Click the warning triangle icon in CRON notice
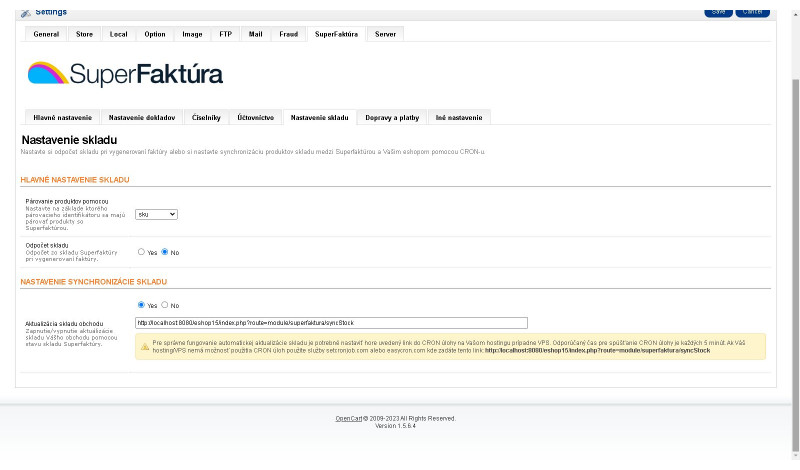Screen dimensions: 800x470 point(145,347)
